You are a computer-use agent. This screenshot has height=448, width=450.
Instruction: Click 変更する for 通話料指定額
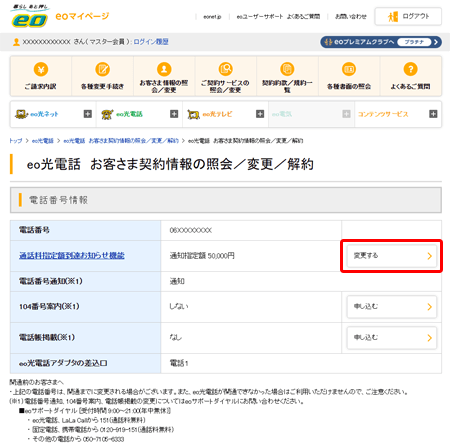point(392,256)
